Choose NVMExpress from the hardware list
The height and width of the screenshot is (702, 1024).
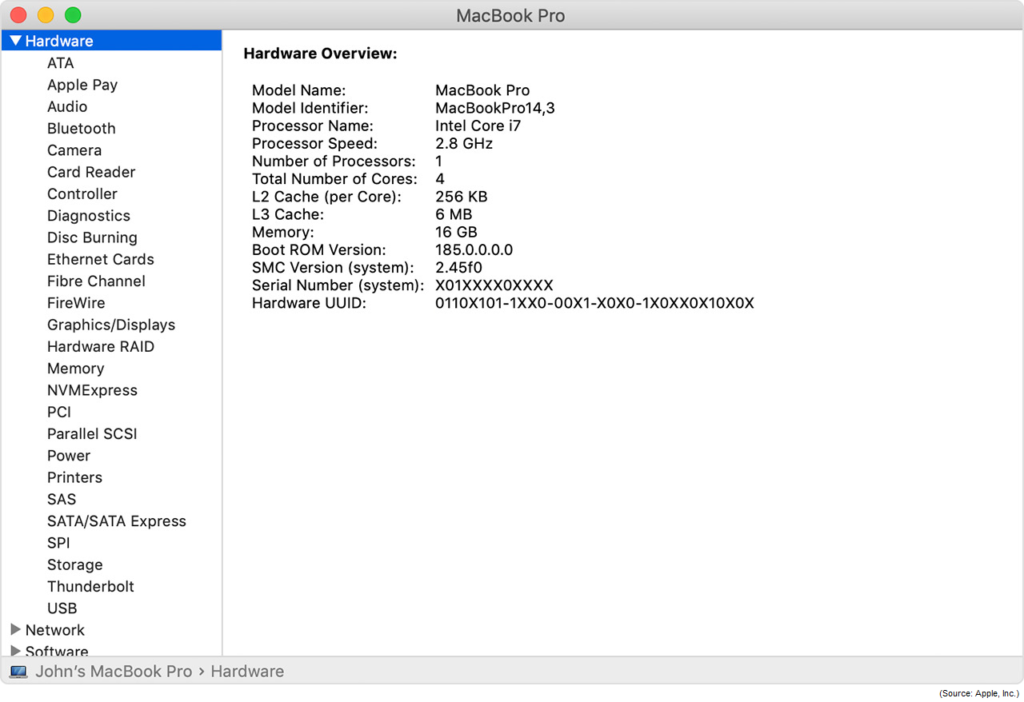pos(92,390)
